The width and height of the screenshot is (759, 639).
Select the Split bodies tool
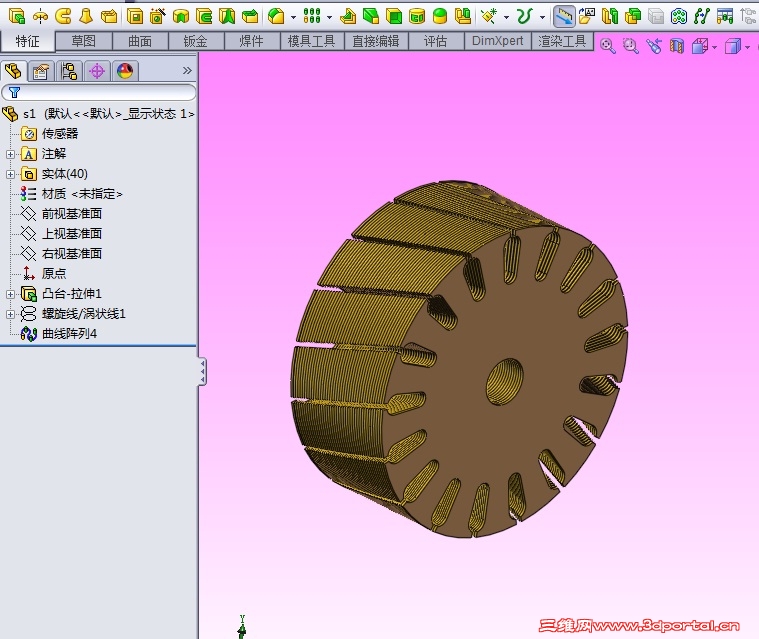pyautogui.click(x=609, y=16)
